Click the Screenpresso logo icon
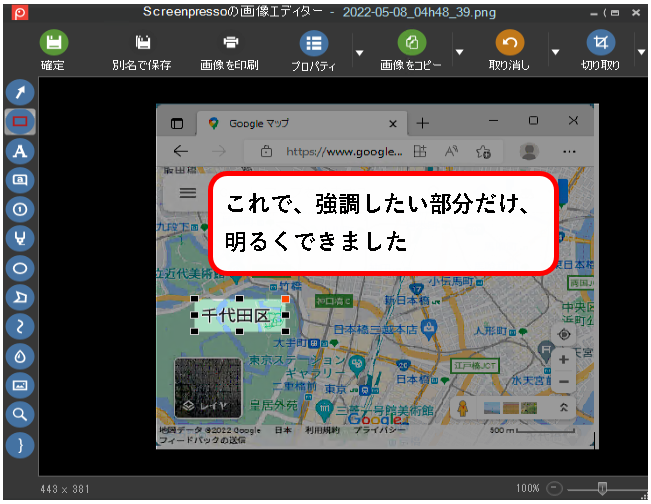651x504 pixels. [20, 13]
